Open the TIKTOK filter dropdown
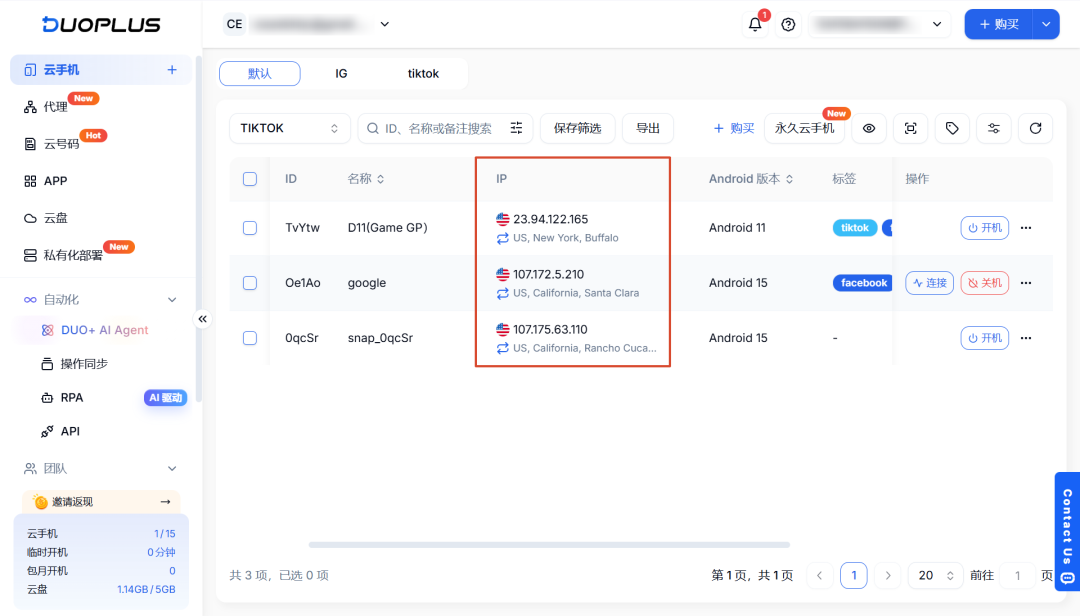This screenshot has height=616, width=1080. click(289, 128)
